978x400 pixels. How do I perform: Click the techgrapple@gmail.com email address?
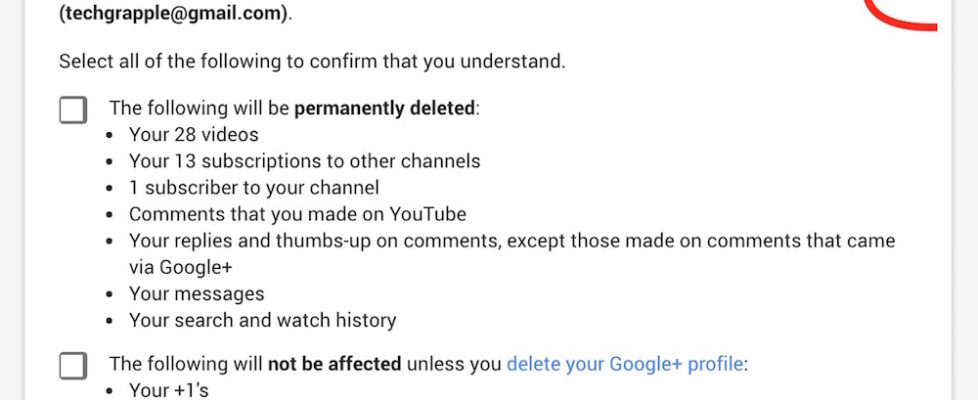(177, 15)
